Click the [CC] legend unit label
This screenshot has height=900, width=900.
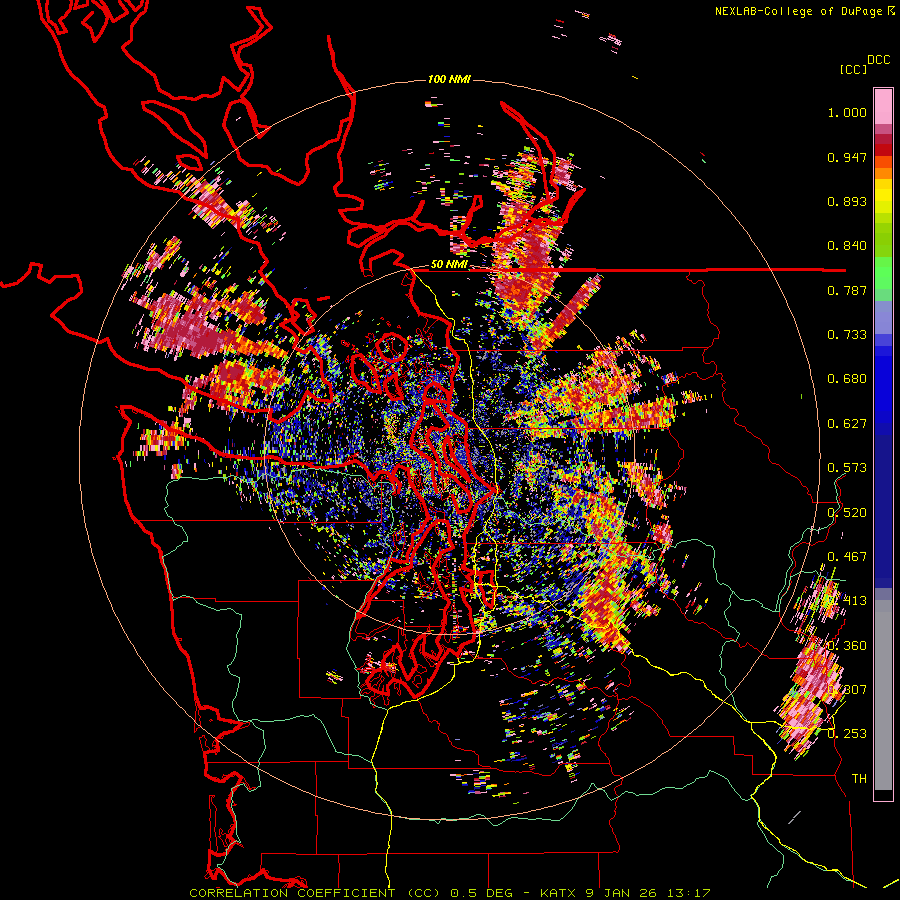[x=853, y=69]
